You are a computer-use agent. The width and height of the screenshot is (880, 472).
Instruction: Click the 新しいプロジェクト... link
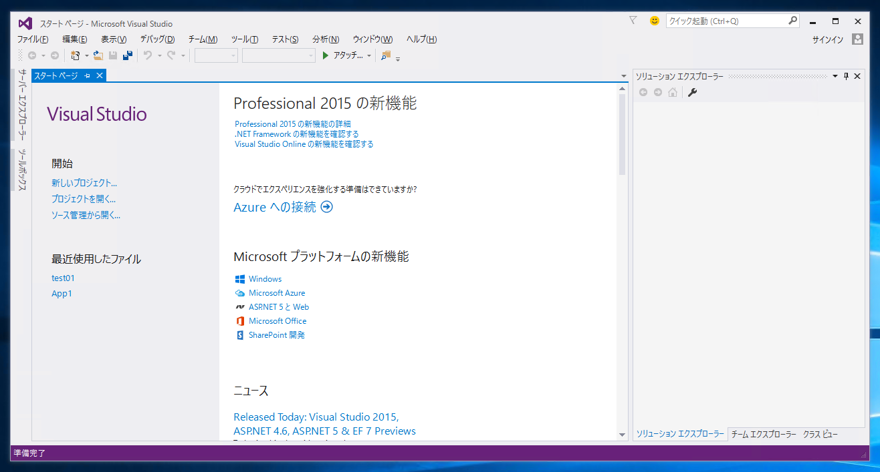click(84, 183)
